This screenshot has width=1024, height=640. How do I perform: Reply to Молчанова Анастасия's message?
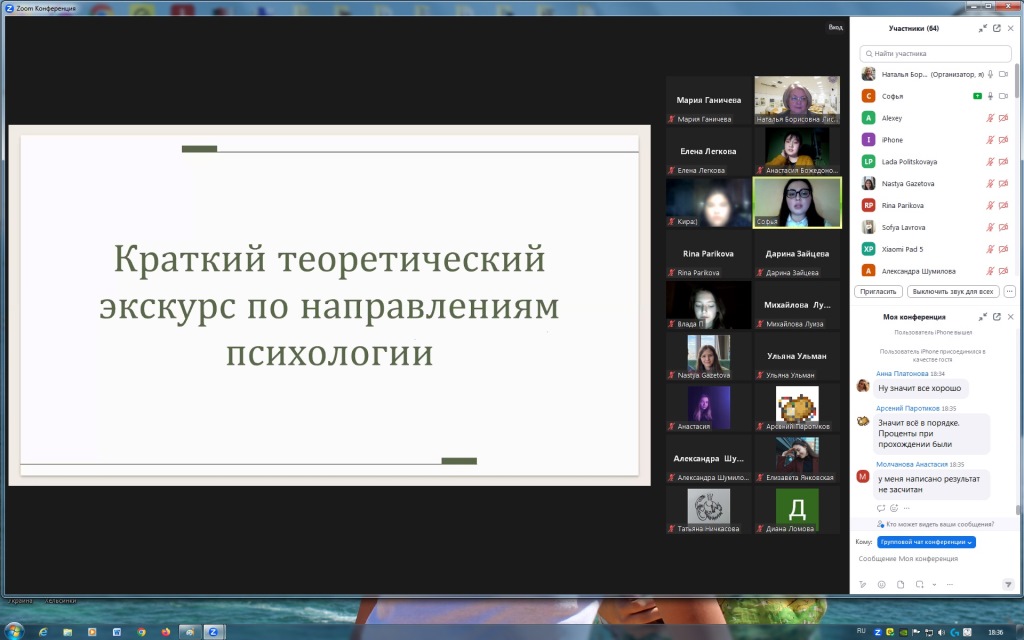click(x=880, y=508)
